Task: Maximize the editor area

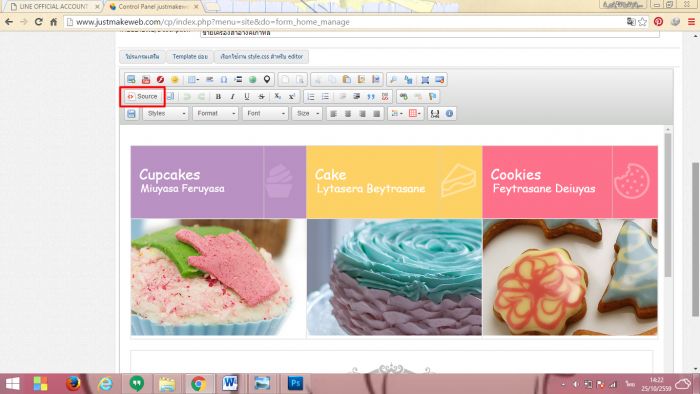Action: pos(425,80)
